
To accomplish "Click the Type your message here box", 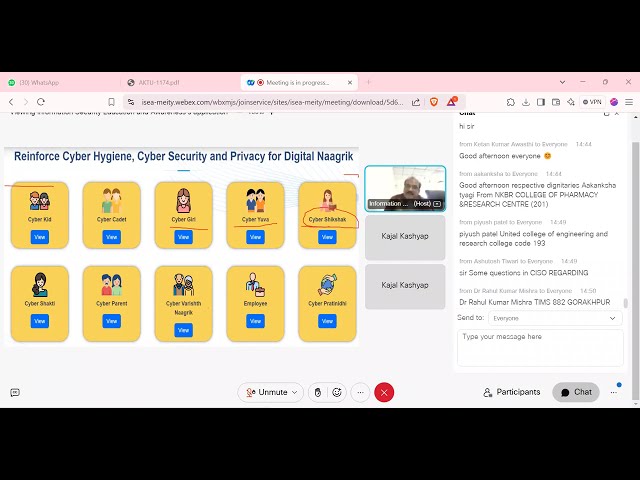I will coord(540,347).
